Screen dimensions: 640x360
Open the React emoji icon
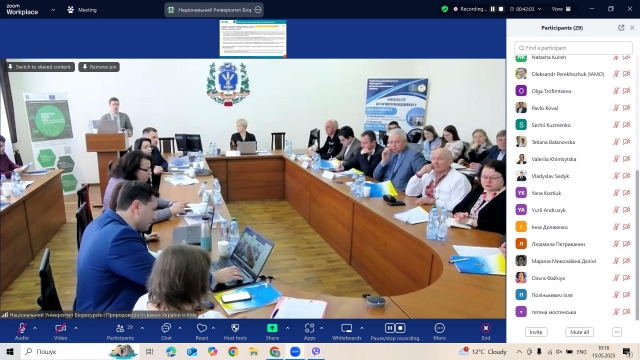coord(202,328)
